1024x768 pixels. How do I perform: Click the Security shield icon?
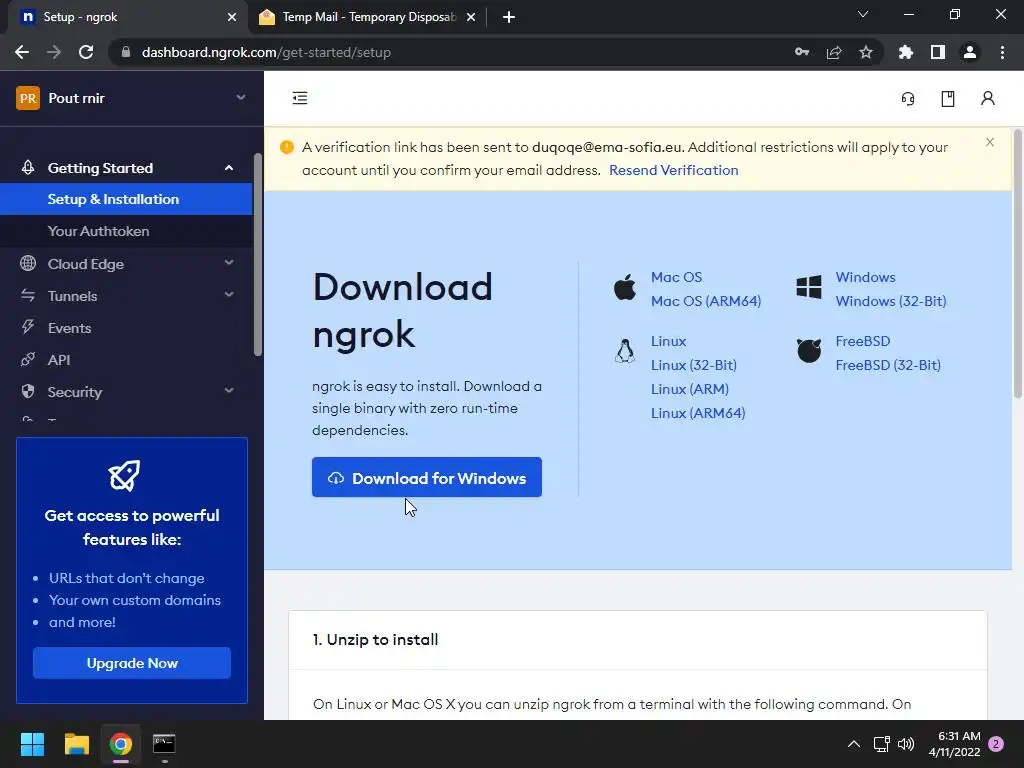(x=27, y=391)
